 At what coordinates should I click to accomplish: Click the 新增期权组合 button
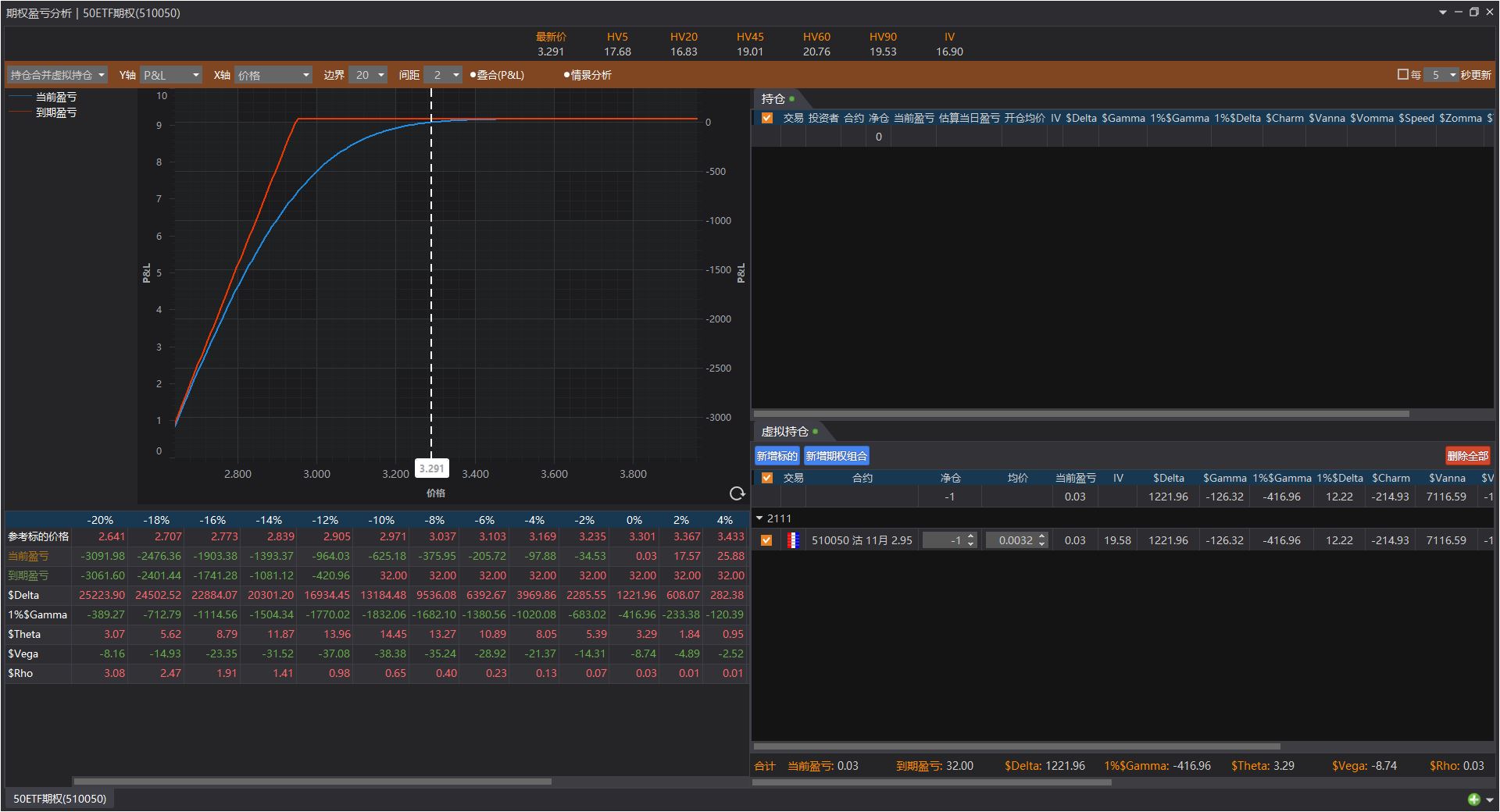coord(836,456)
